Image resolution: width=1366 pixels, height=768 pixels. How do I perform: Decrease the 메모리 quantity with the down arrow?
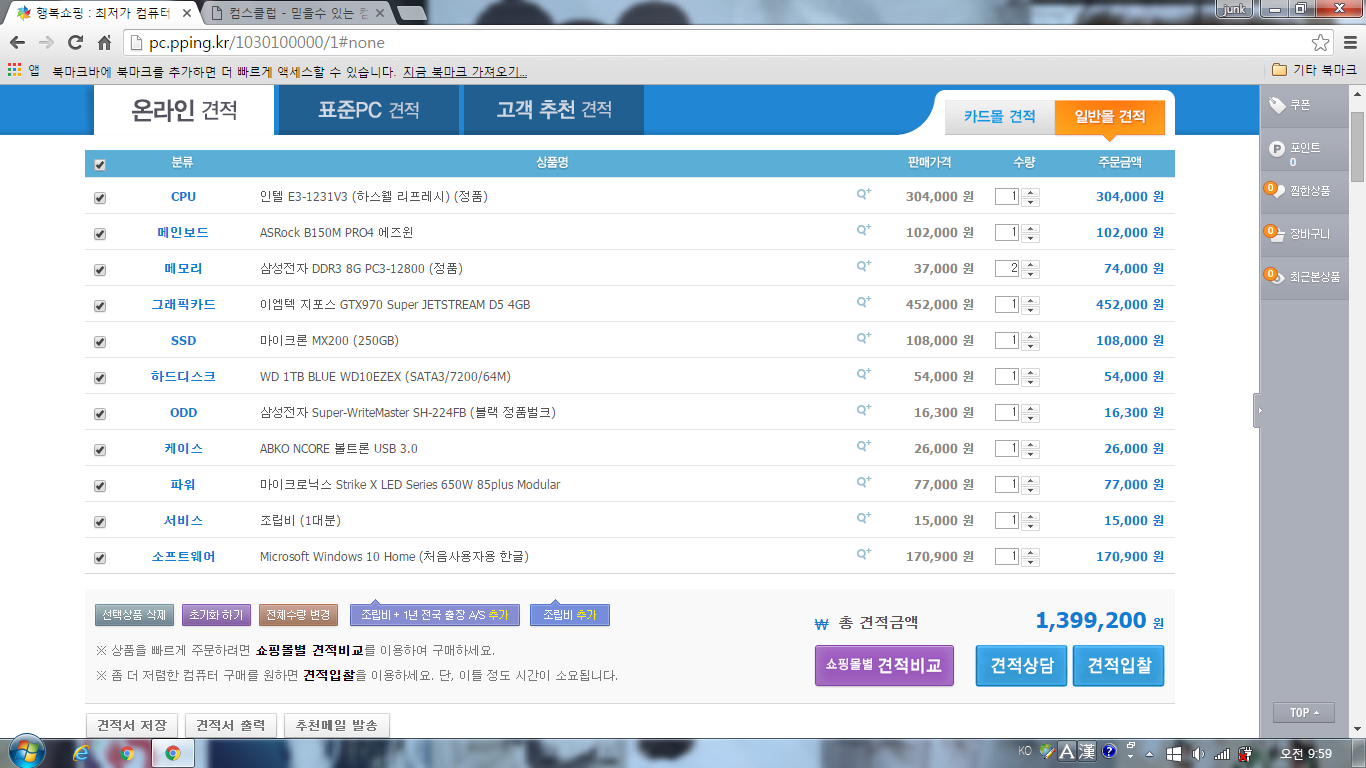pyautogui.click(x=1031, y=273)
